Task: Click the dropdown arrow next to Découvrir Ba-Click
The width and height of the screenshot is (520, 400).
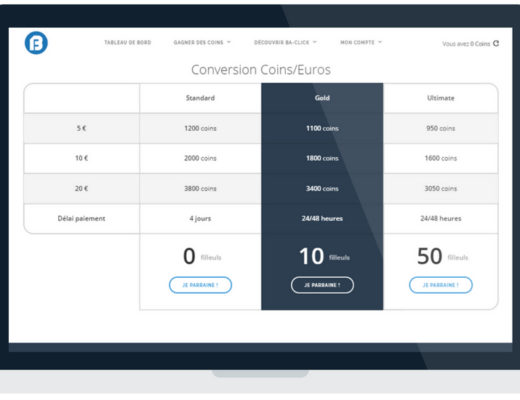Action: point(315,42)
